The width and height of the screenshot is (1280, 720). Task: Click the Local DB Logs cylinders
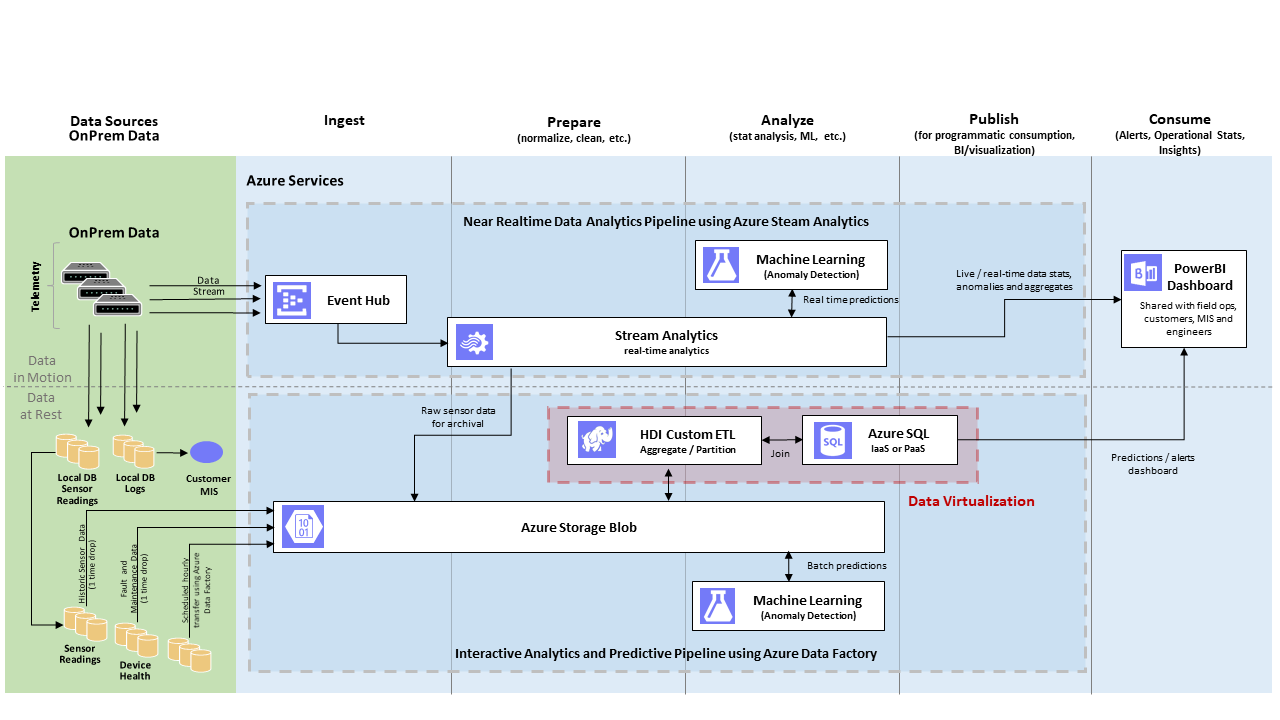pyautogui.click(x=134, y=451)
